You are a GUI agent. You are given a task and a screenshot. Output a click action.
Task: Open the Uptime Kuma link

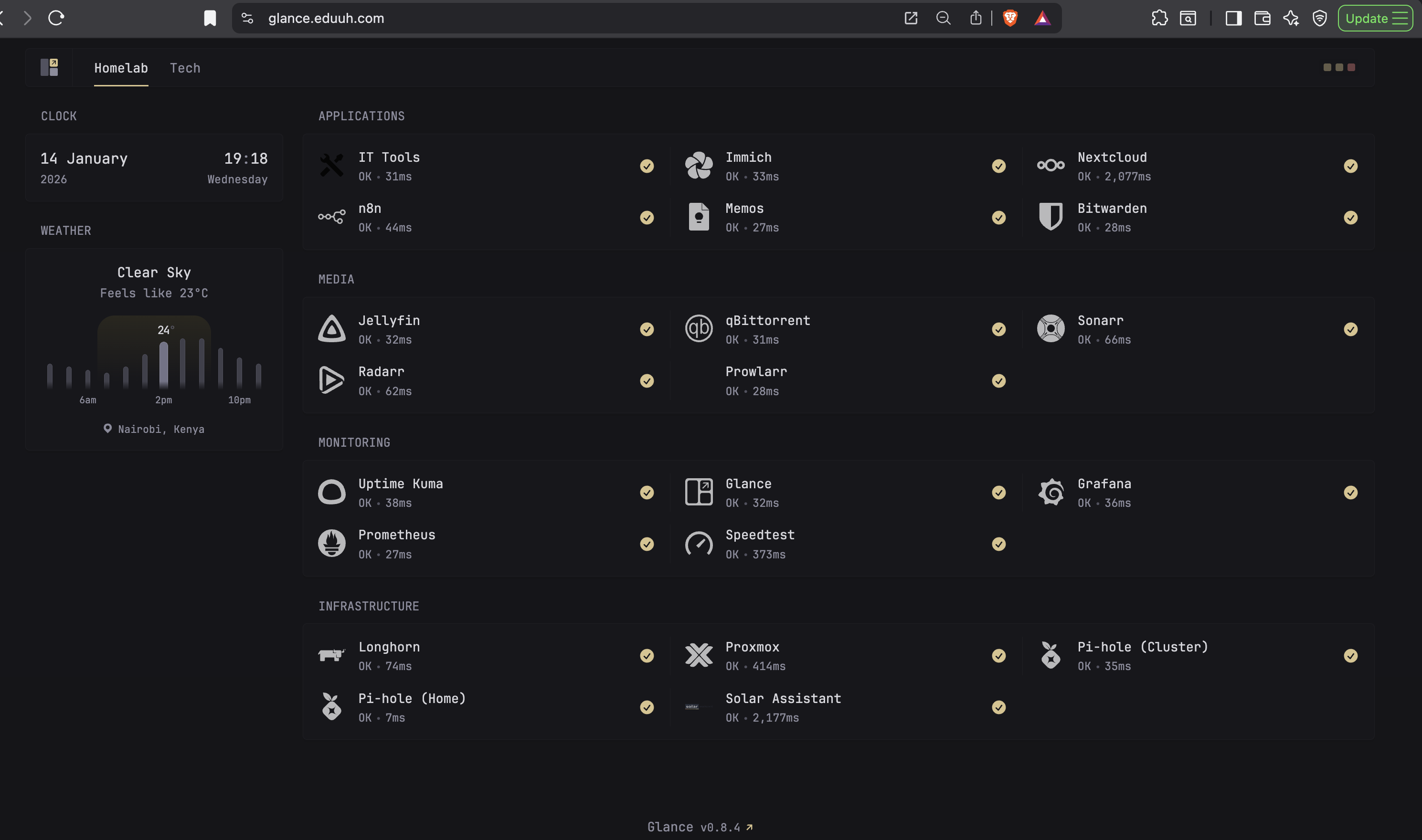click(400, 484)
